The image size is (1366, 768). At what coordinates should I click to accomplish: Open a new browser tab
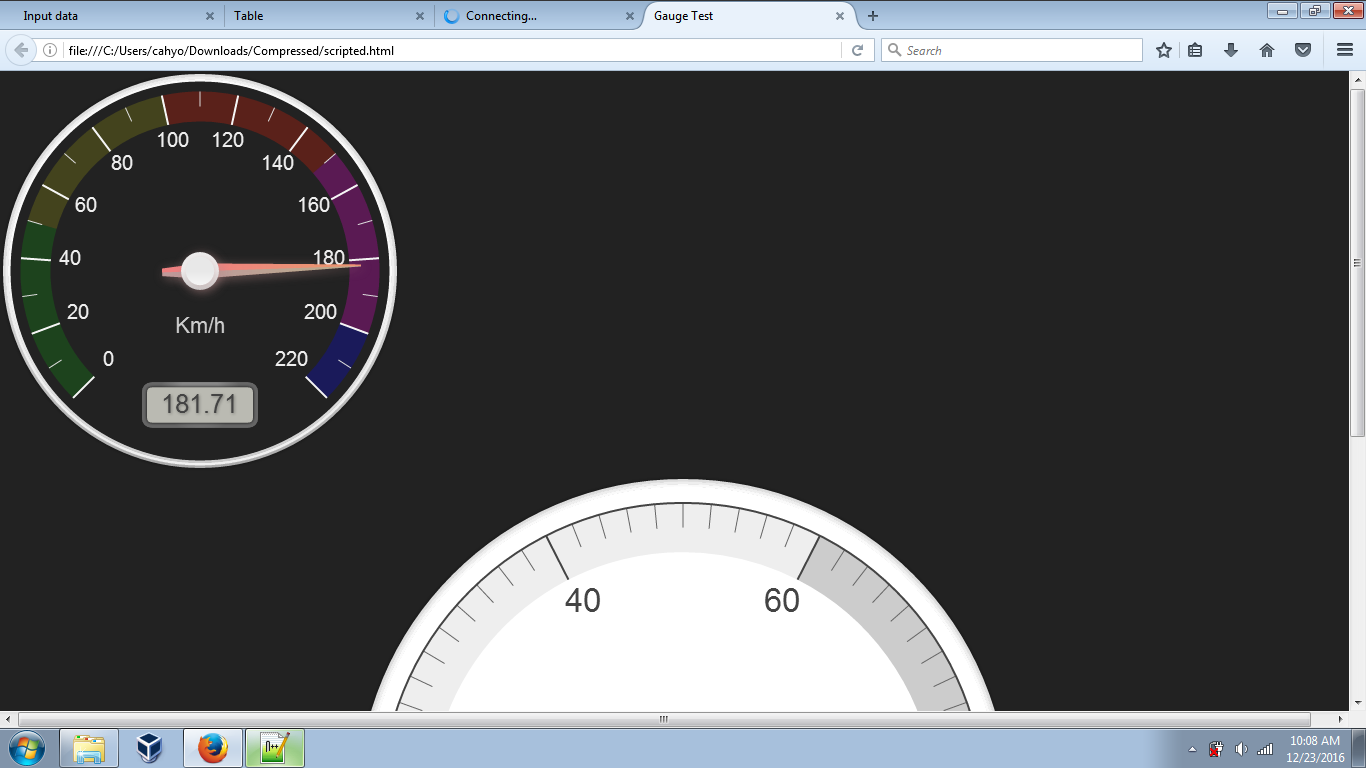click(x=874, y=16)
